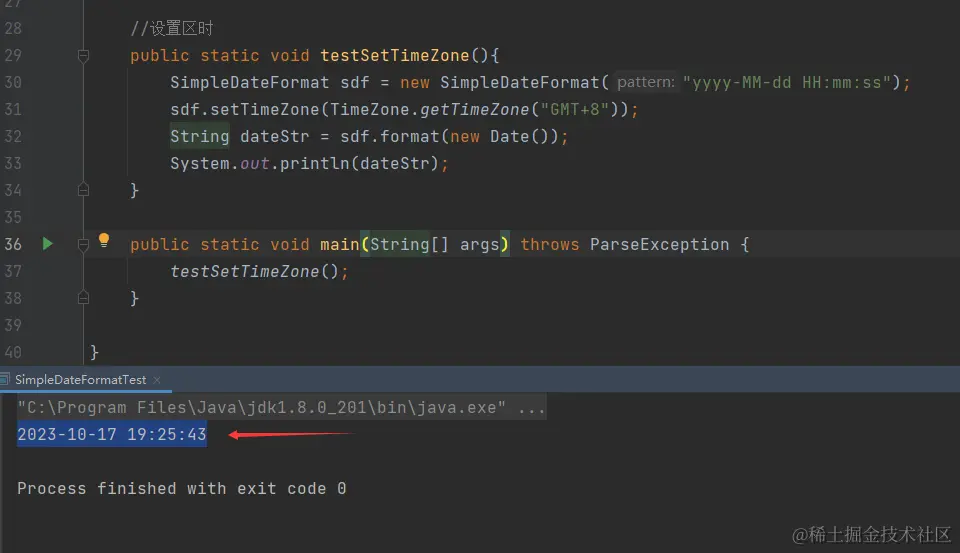960x553 pixels.
Task: Click System.out.println(dateStr) statement
Action: [x=309, y=164]
